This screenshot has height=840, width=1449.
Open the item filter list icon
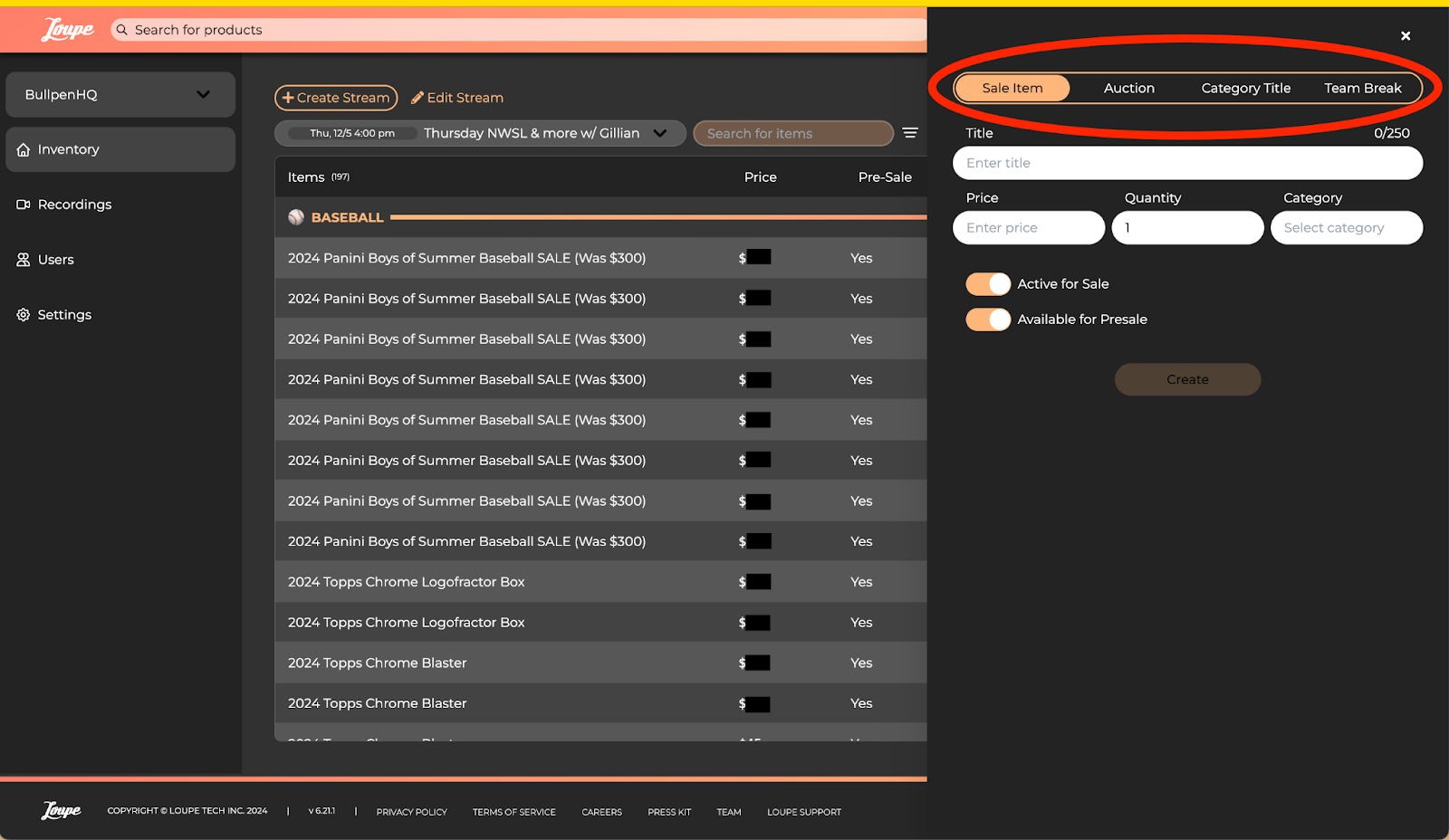[x=910, y=133]
